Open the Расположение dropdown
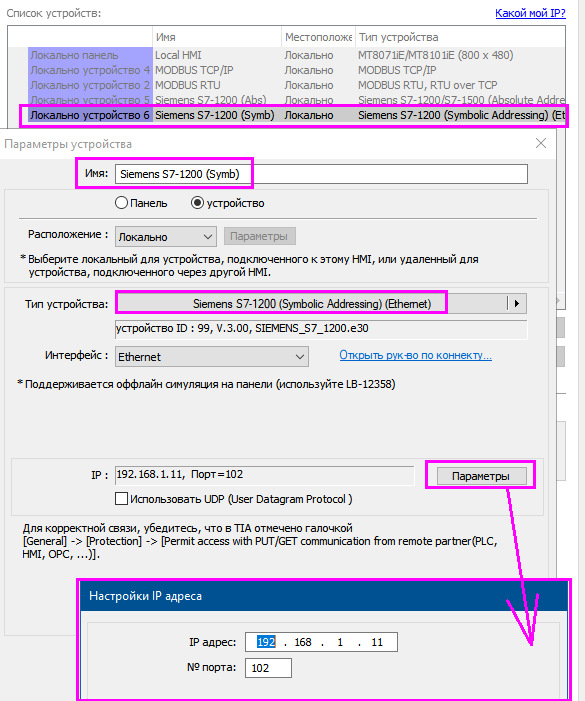The image size is (585, 701). [x=165, y=236]
